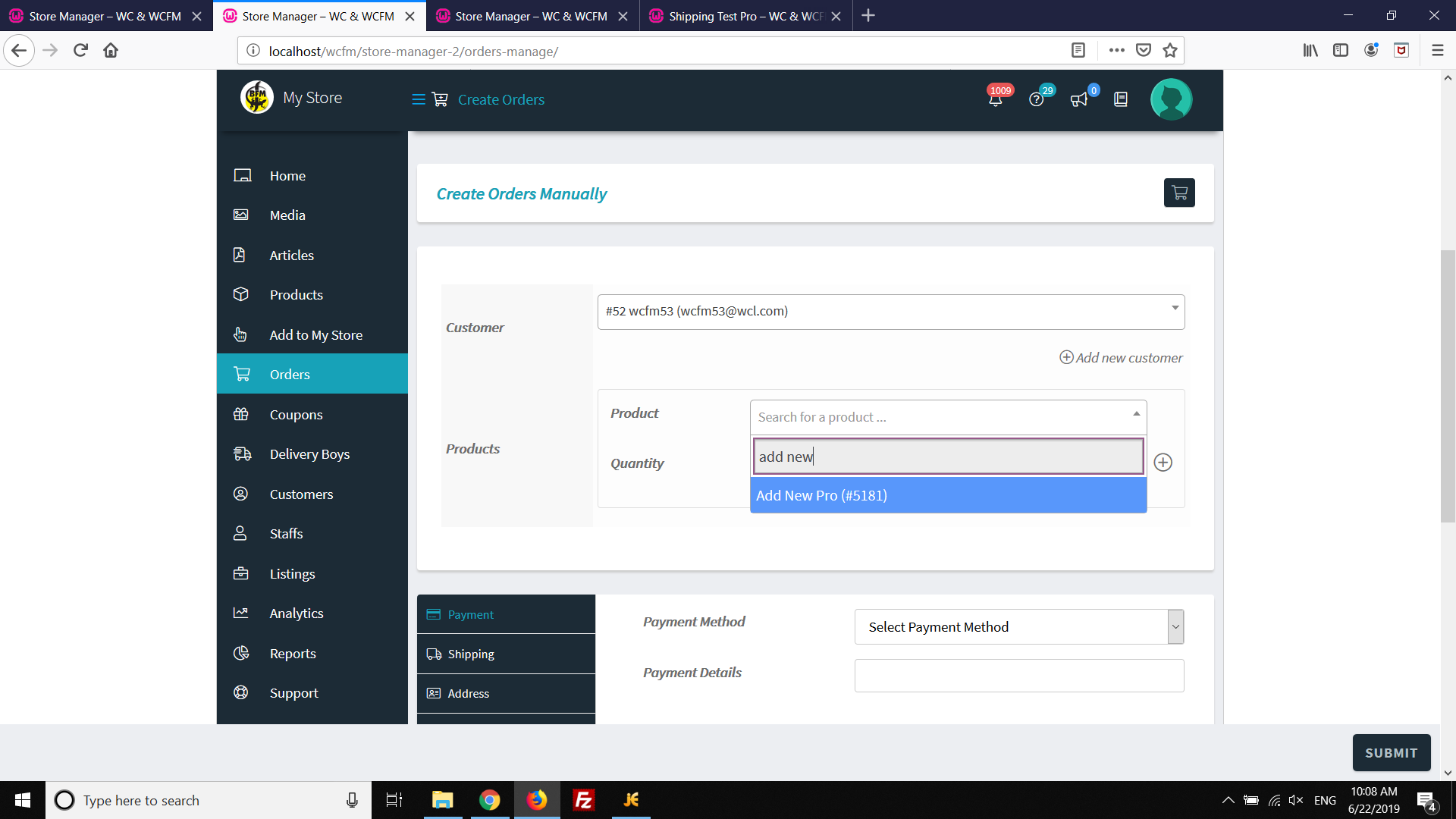This screenshot has width=1456, height=819.
Task: Open Task View on taskbar
Action: pyautogui.click(x=394, y=800)
